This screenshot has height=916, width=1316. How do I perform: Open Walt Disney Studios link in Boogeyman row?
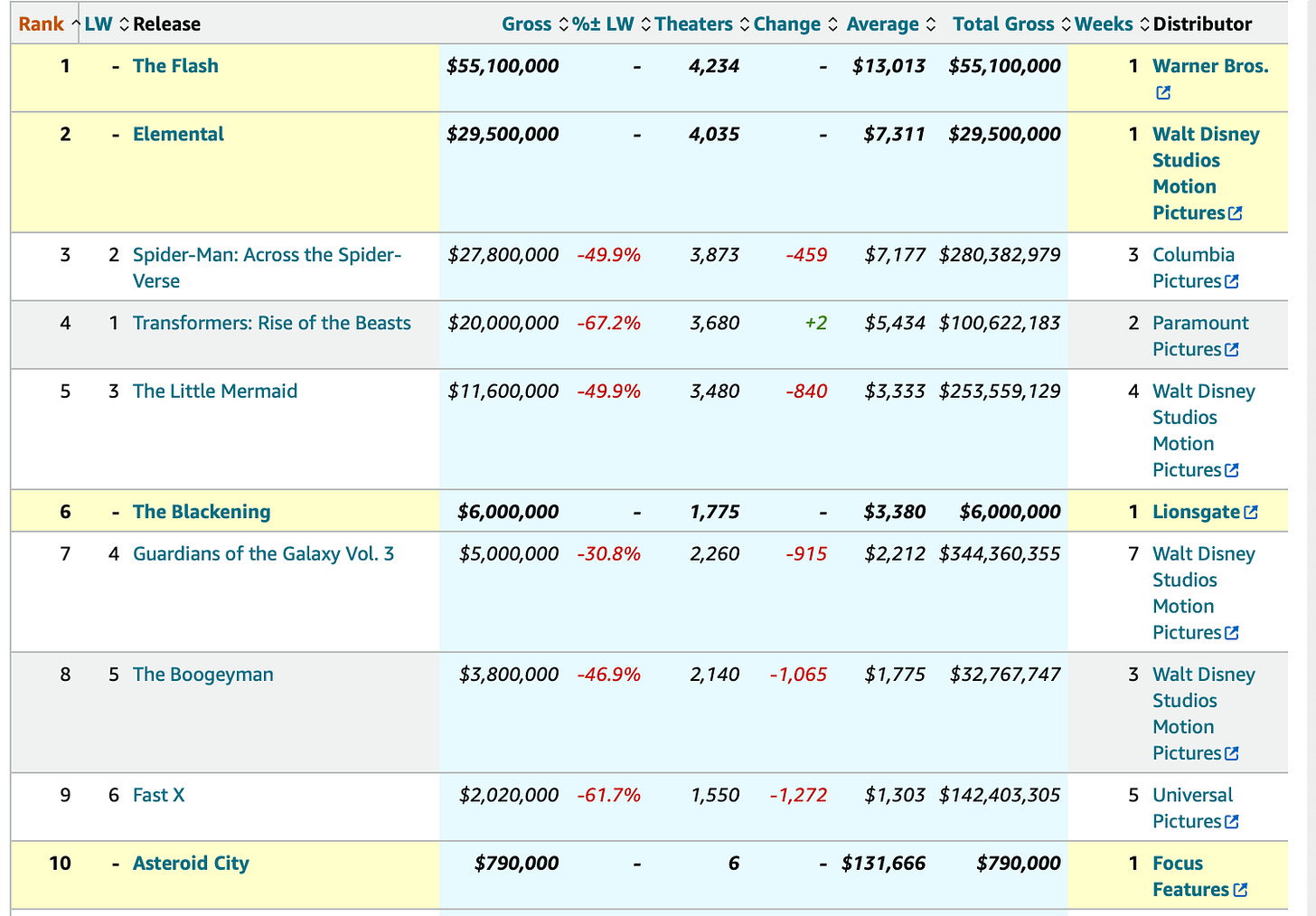click(x=1204, y=713)
